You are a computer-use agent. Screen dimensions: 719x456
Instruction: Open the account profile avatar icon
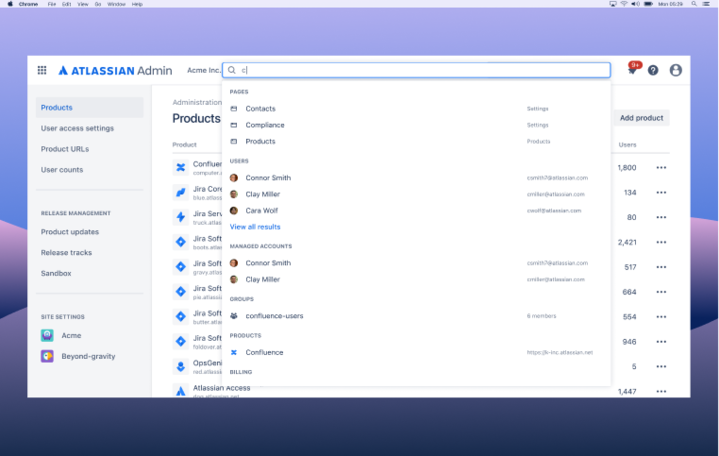(675, 70)
